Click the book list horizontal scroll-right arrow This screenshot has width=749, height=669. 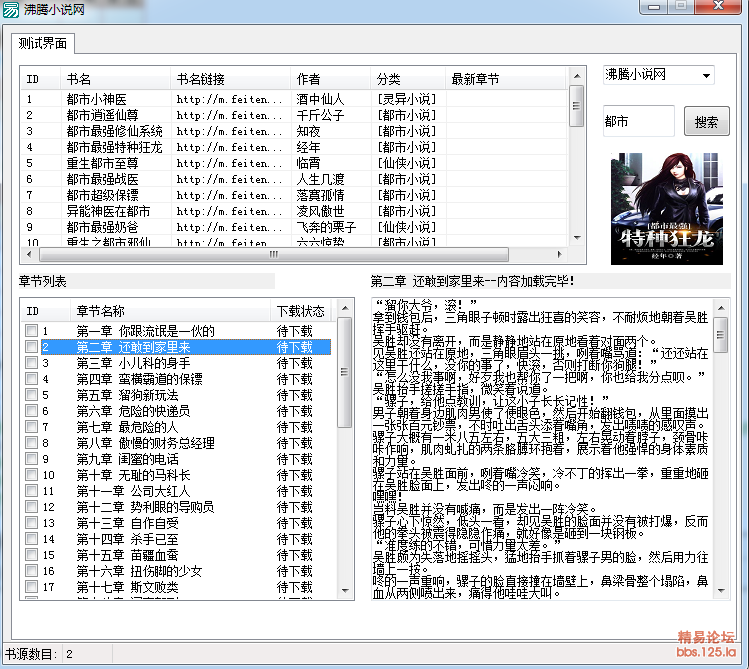tap(559, 255)
